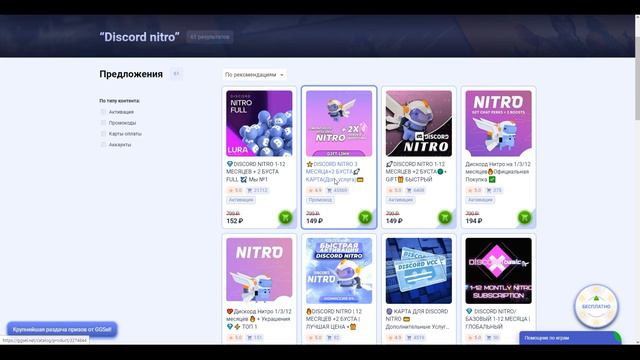This screenshot has height=360, width=640.
Task: Click the По типу контента label
Action: 119,100
